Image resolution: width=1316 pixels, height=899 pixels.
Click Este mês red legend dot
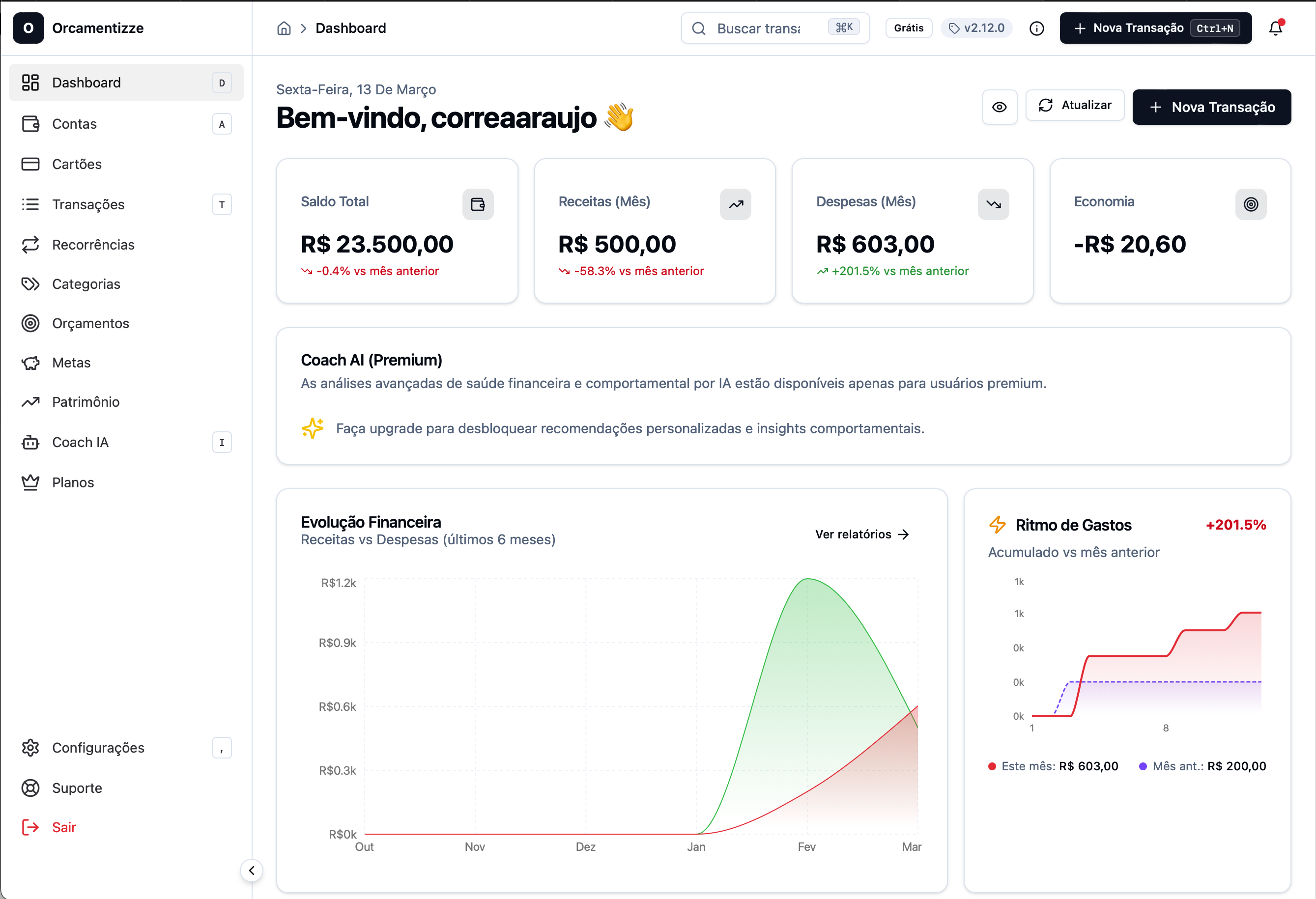992,766
